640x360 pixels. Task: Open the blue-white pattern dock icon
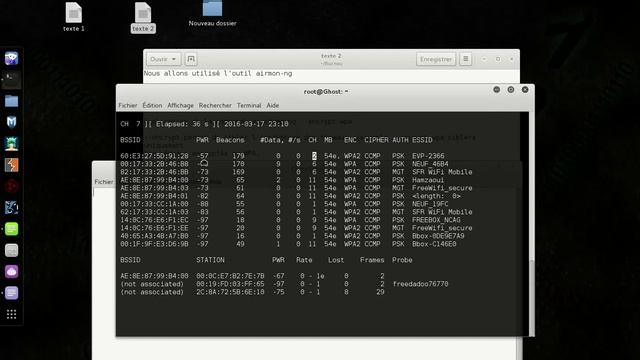(11, 207)
